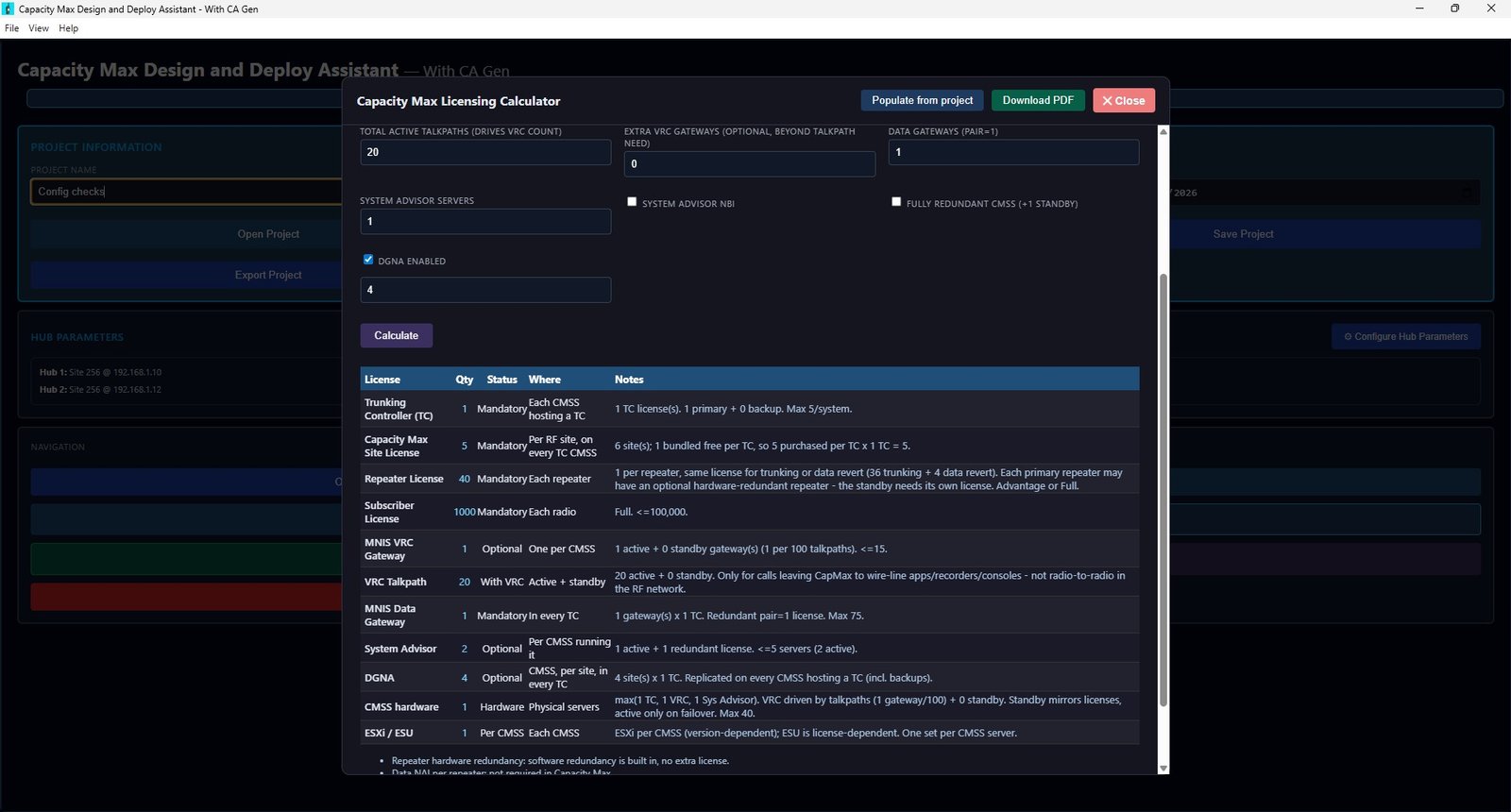Close the Licensing Calculator dialog
The image size is (1511, 812).
[x=1124, y=100]
